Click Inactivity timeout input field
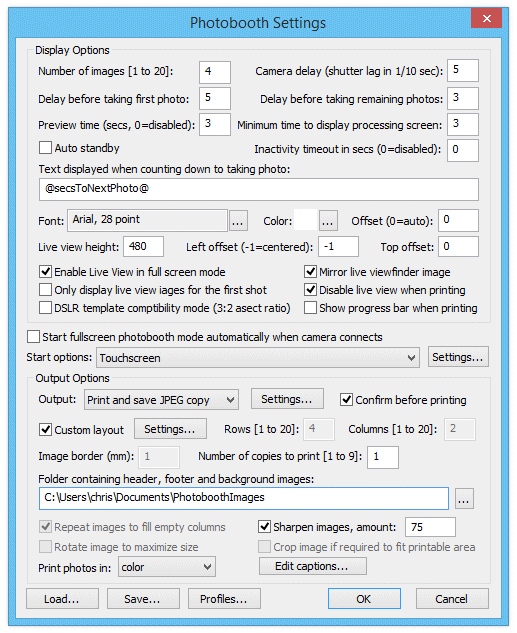This screenshot has height=633, width=517. pyautogui.click(x=463, y=150)
